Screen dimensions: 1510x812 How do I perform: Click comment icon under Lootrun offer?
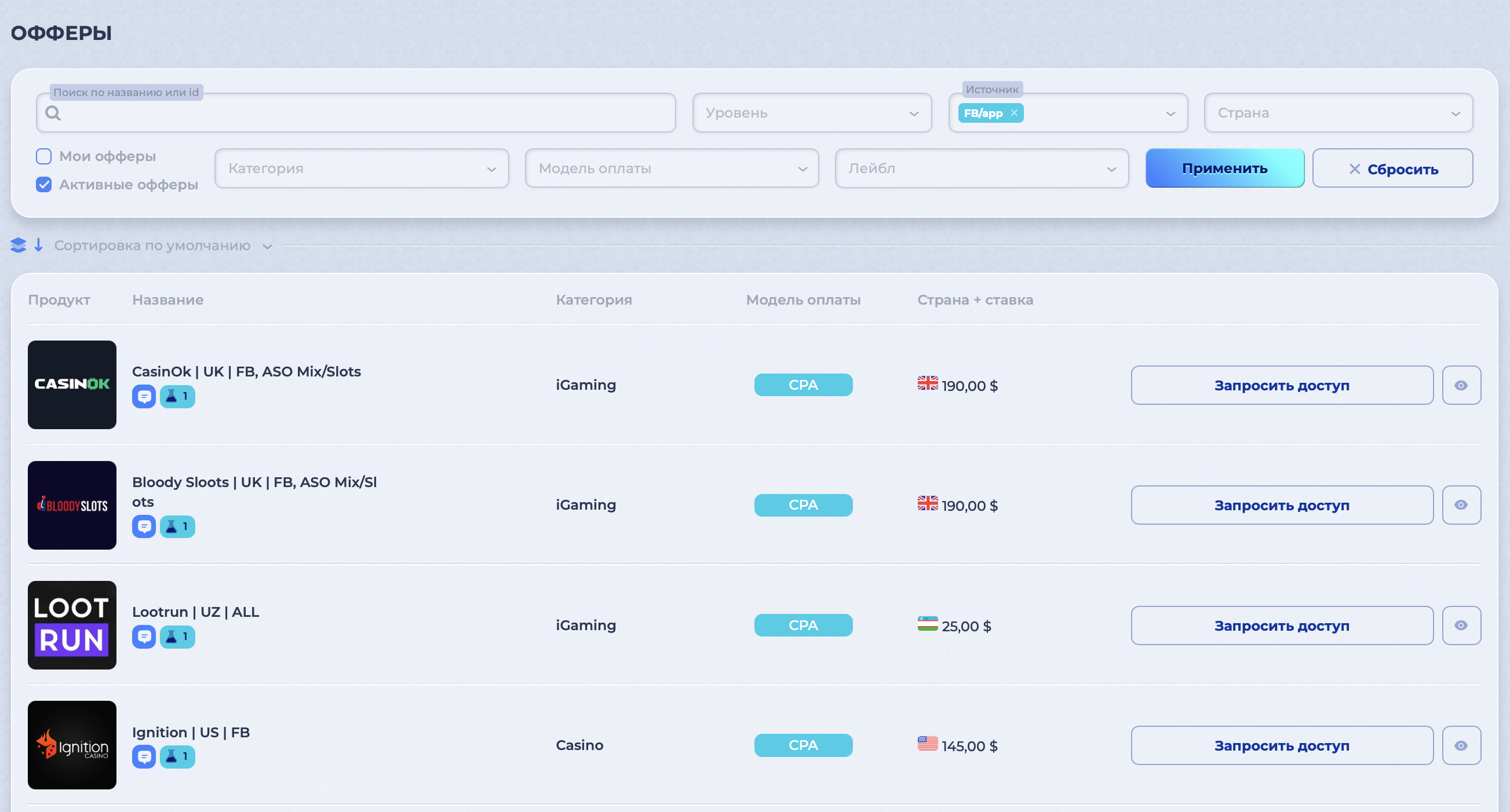coord(144,637)
